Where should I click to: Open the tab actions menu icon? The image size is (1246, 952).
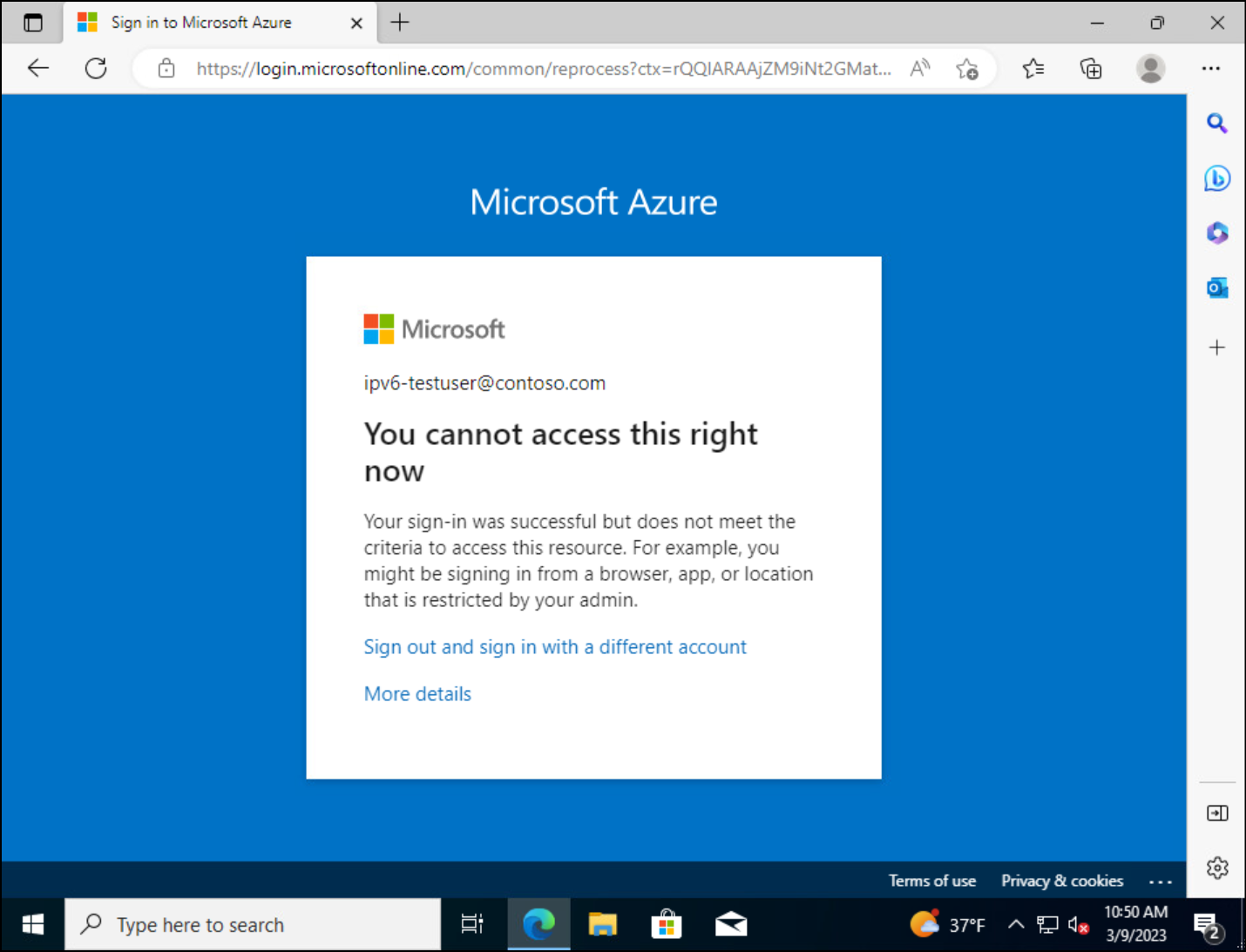pyautogui.click(x=33, y=23)
